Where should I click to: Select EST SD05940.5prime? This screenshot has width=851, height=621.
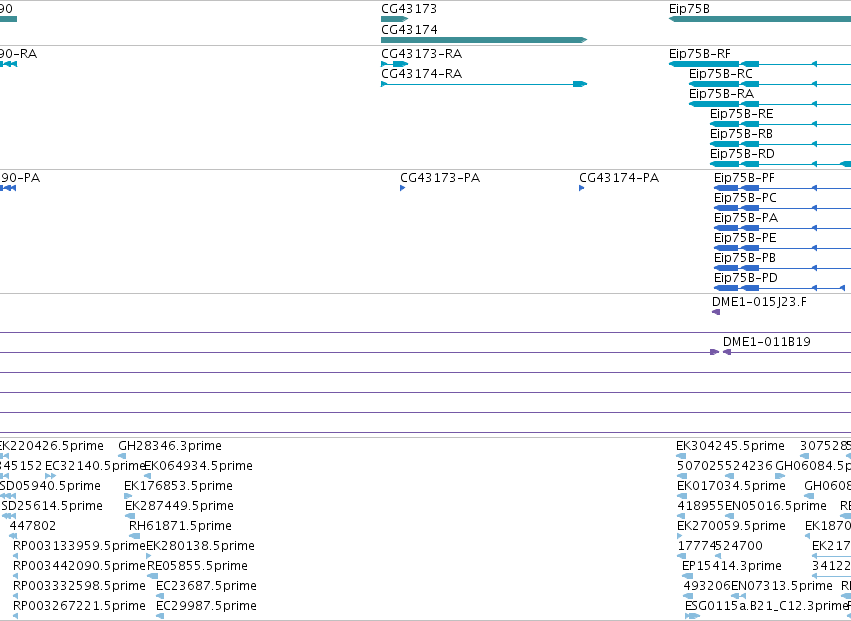click(x=50, y=485)
